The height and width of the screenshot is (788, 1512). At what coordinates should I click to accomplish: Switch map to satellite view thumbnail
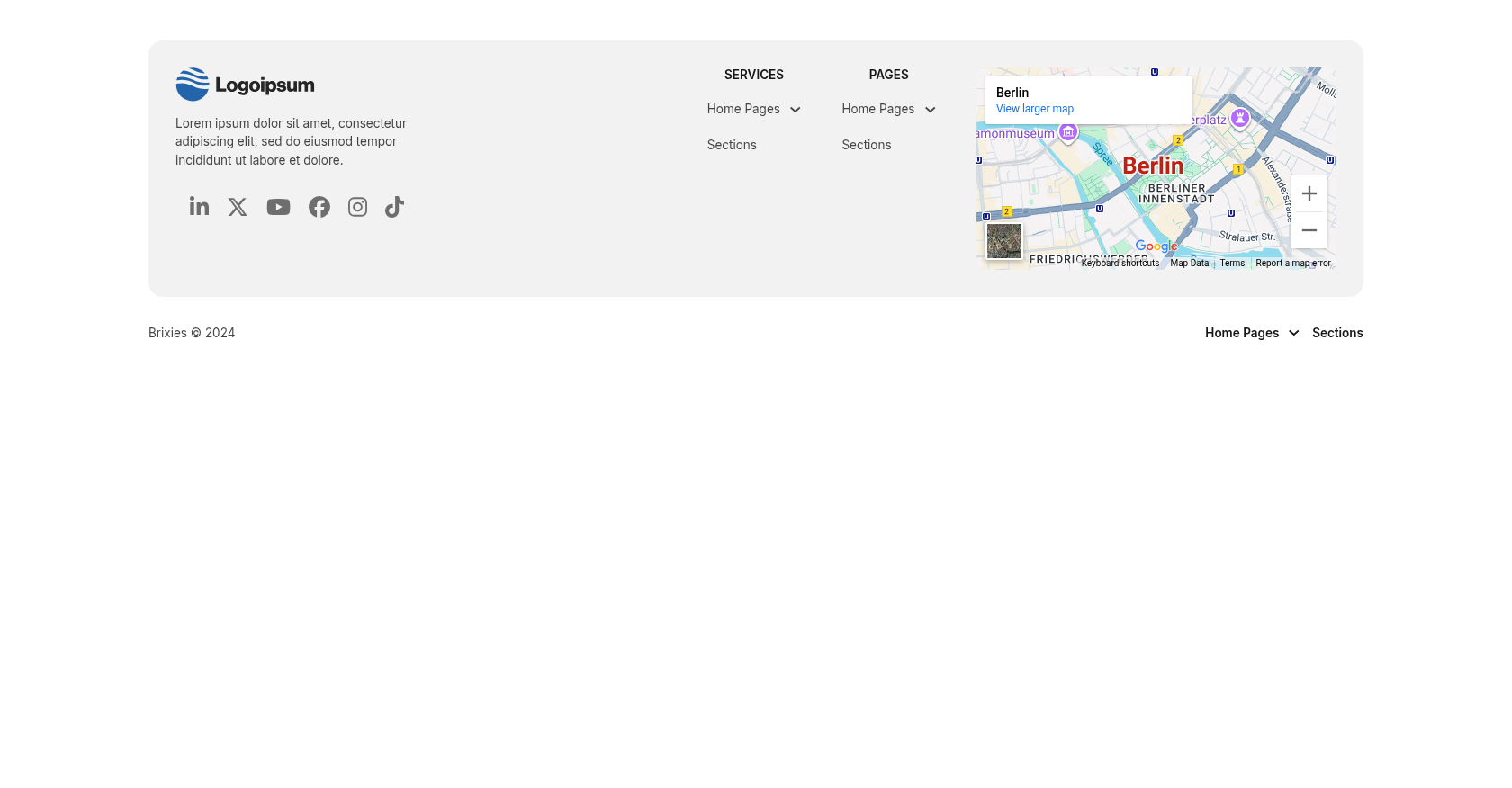point(1004,241)
